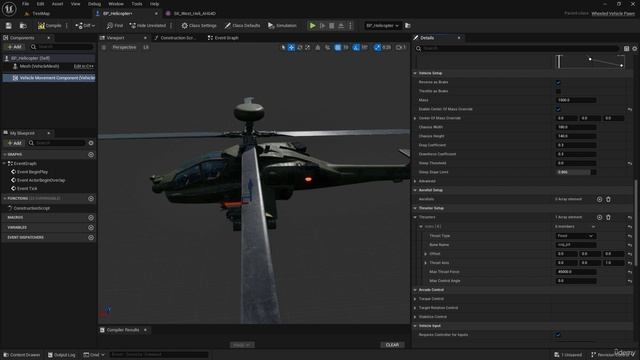Toggle the Throttle as Brake checkbox

[558, 91]
